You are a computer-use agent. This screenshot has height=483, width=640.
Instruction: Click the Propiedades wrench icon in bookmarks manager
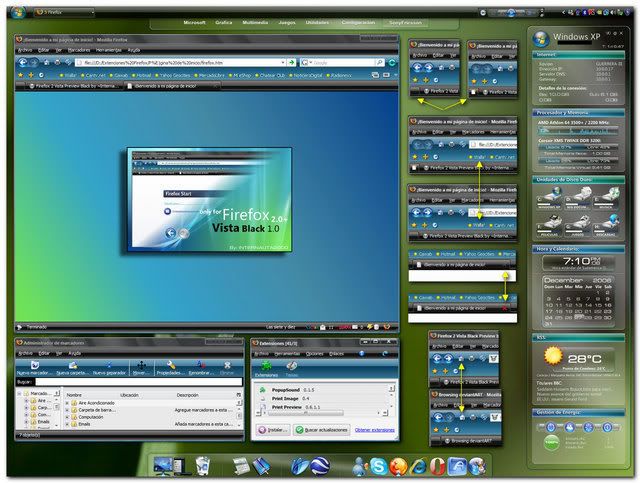pos(169,367)
